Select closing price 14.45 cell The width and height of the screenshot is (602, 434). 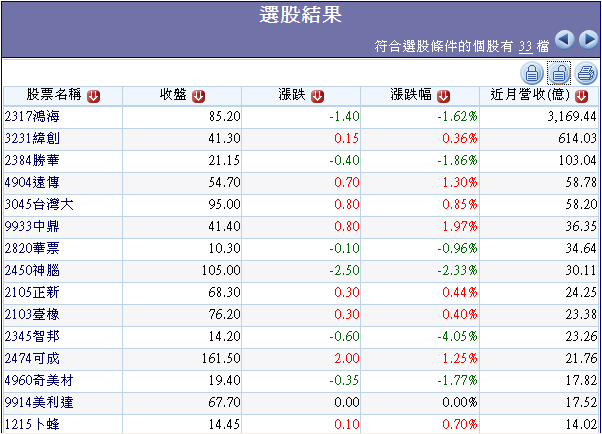(x=182, y=424)
